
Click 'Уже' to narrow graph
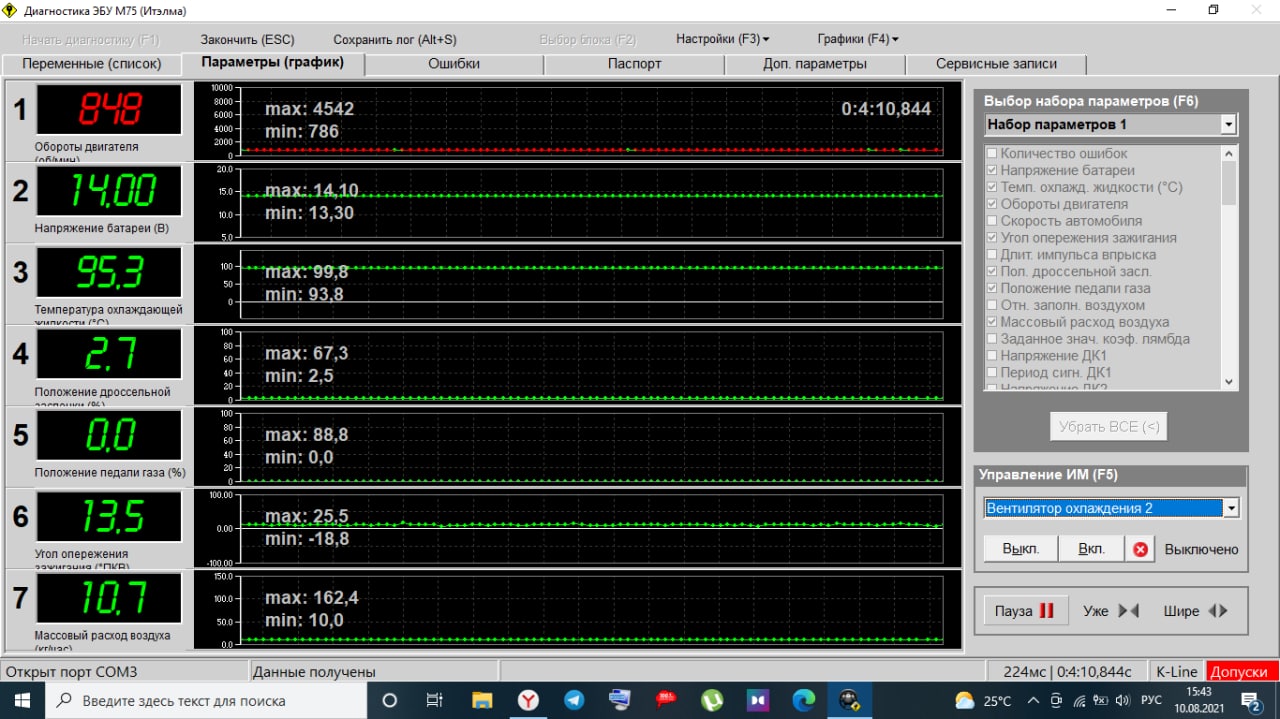point(1110,611)
